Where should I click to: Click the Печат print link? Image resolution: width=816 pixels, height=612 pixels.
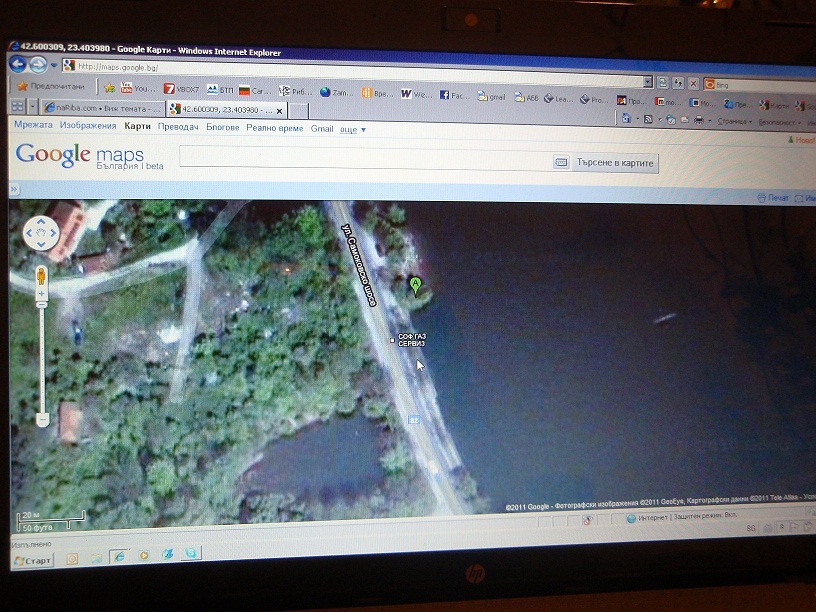pos(773,198)
